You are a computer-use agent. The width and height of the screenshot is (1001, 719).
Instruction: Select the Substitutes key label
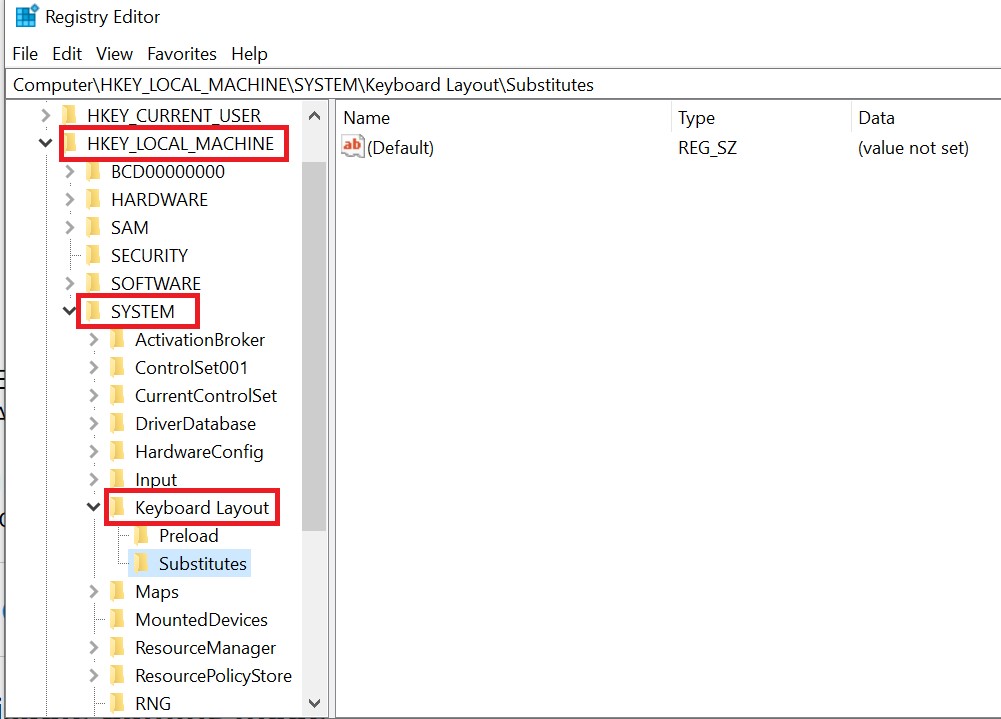point(202,564)
